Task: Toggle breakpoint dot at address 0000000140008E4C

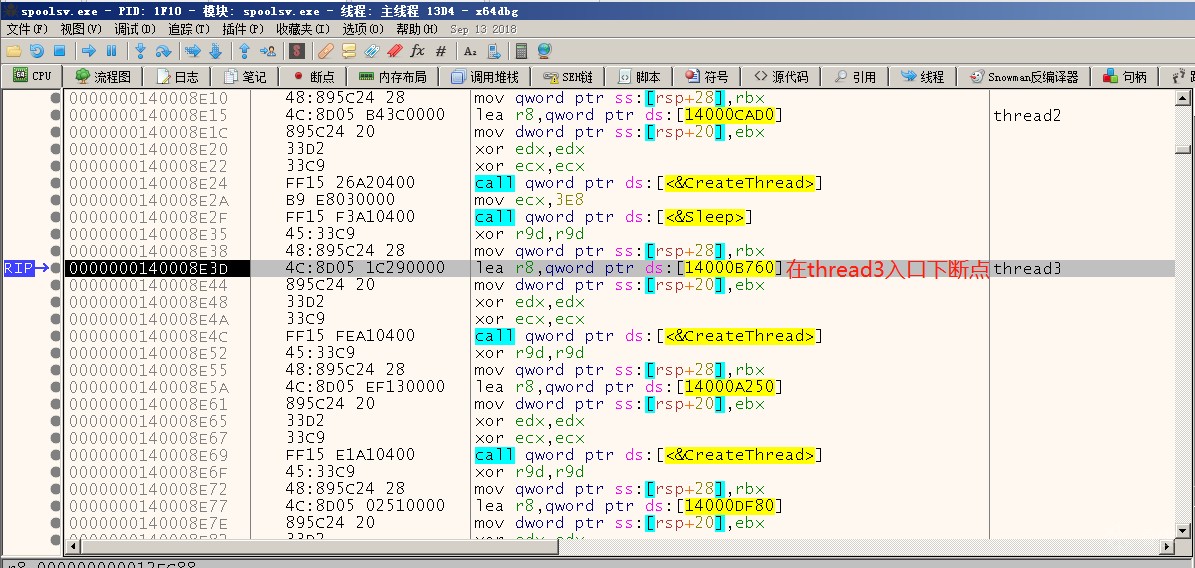Action: pos(56,336)
